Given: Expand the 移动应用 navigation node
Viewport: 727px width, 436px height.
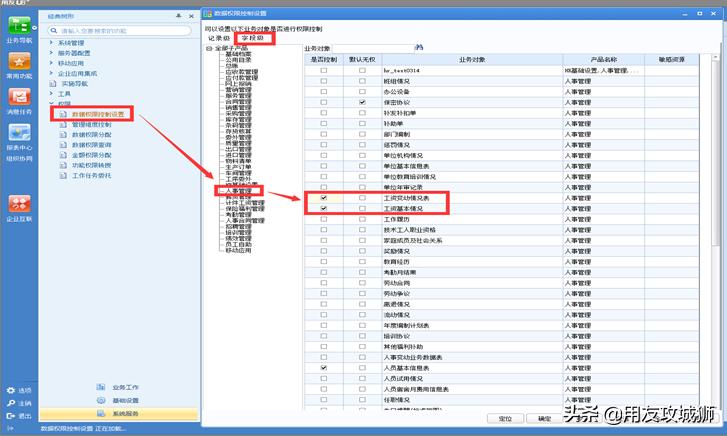Looking at the screenshot, I should pyautogui.click(x=51, y=63).
